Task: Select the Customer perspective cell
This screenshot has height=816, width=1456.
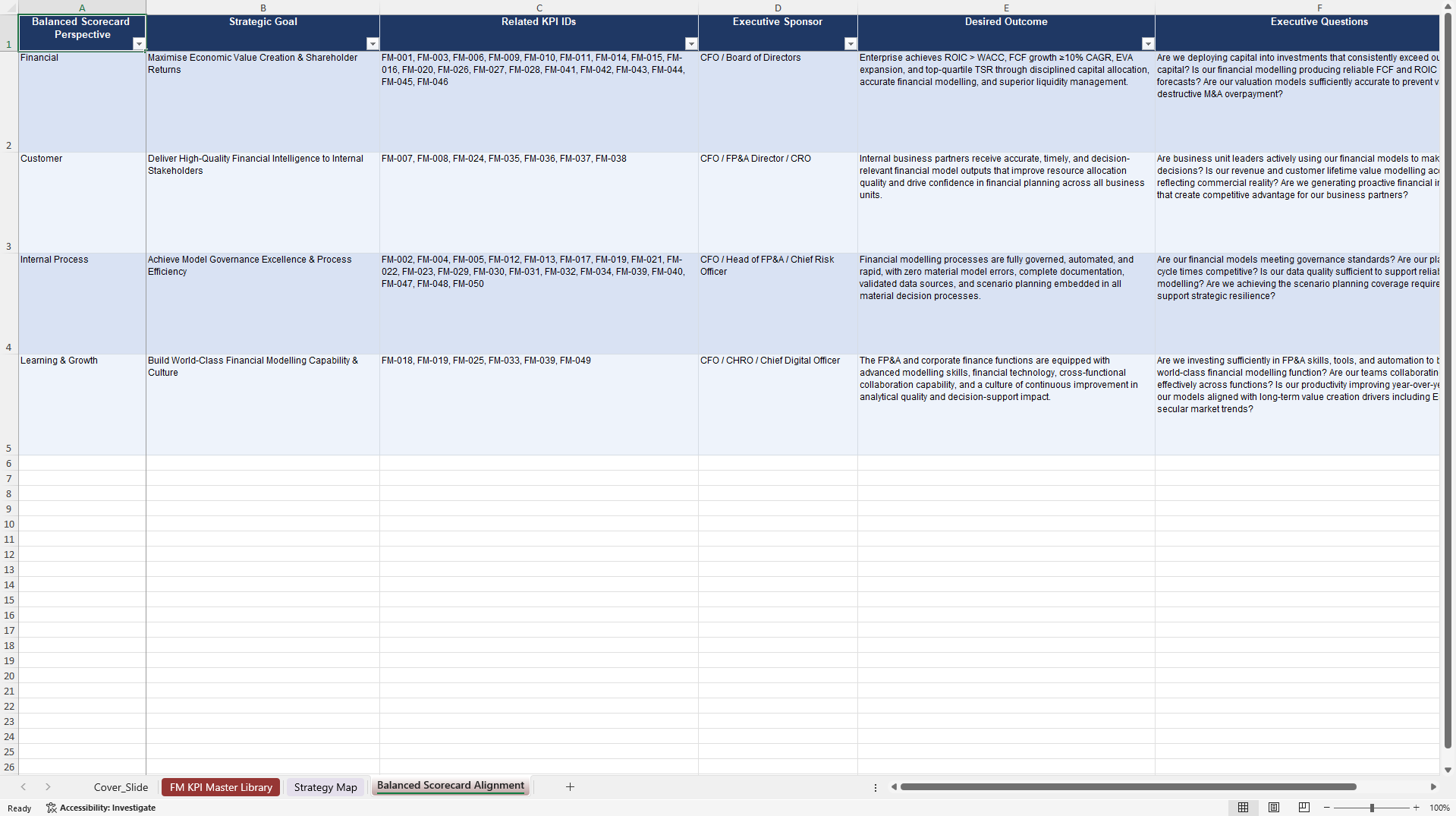Action: (82, 203)
